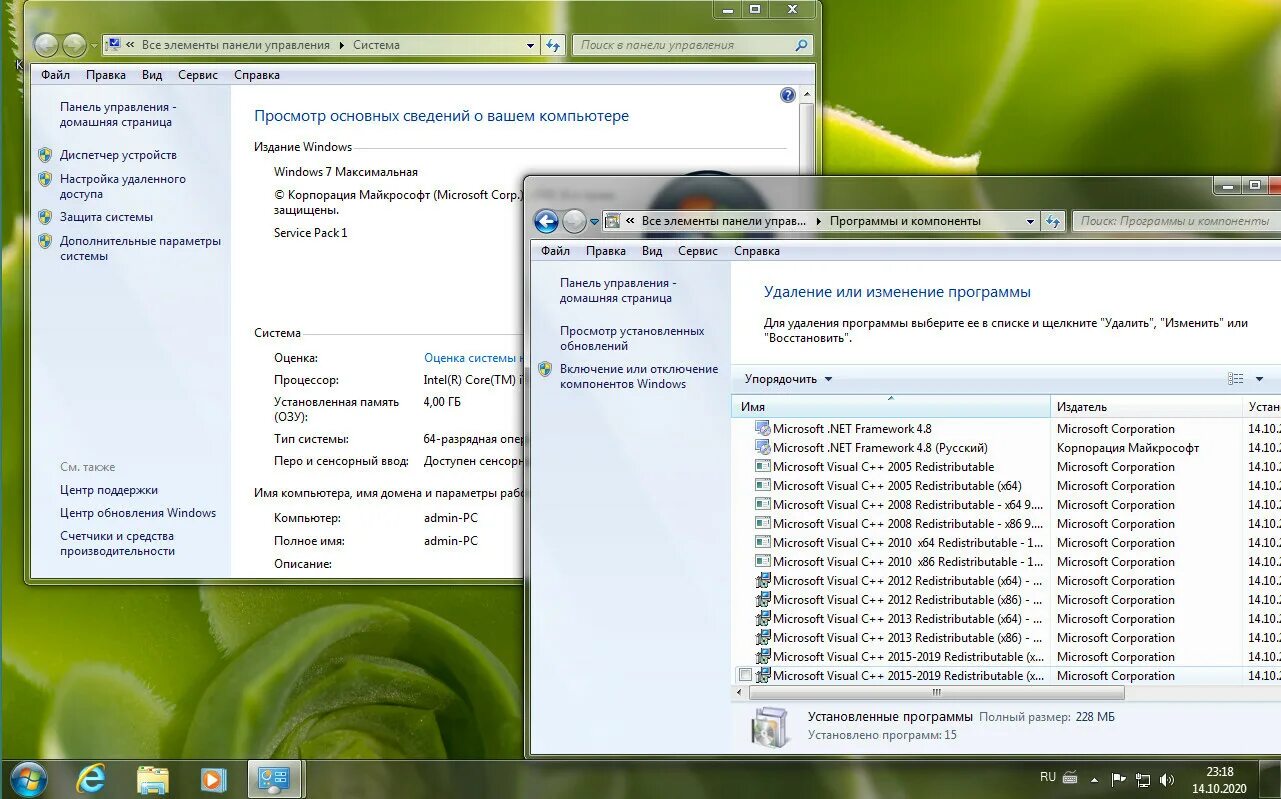The width and height of the screenshot is (1281, 799).
Task: Click search field in Programs window
Action: click(1175, 221)
